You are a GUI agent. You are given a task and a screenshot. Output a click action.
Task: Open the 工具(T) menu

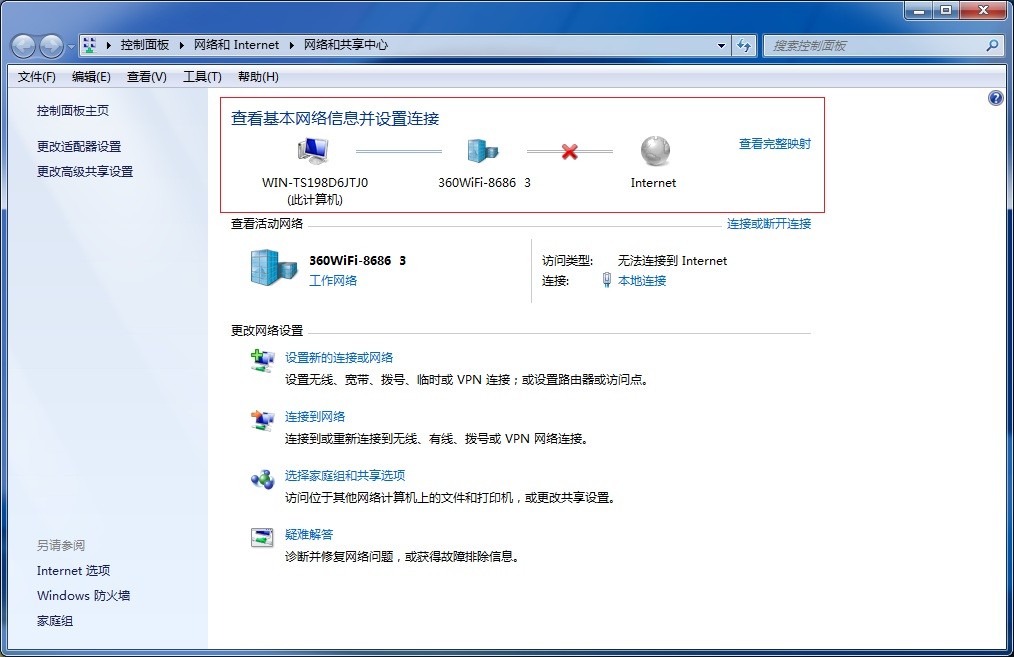point(202,77)
